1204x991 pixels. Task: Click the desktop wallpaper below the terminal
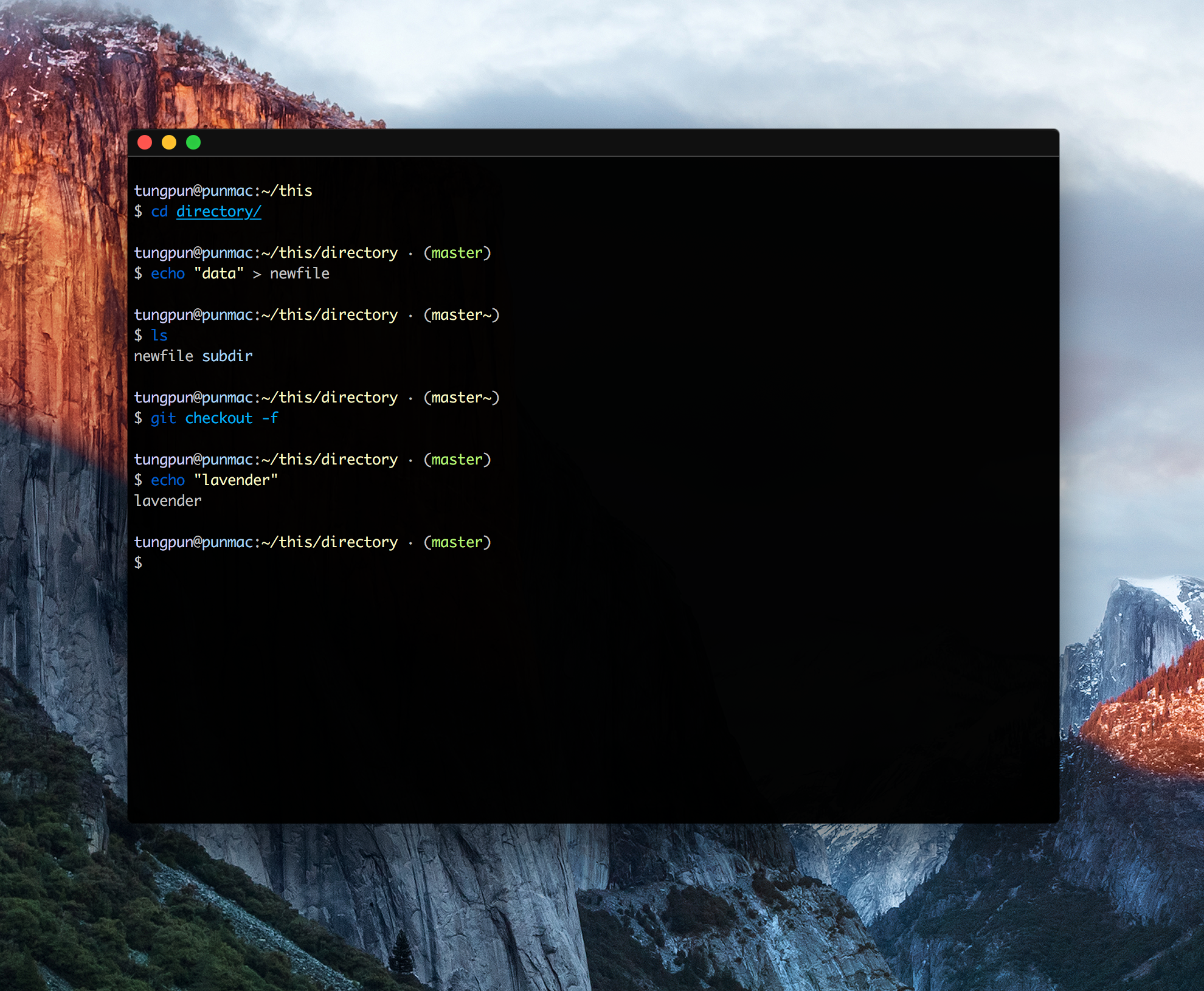[x=593, y=906]
